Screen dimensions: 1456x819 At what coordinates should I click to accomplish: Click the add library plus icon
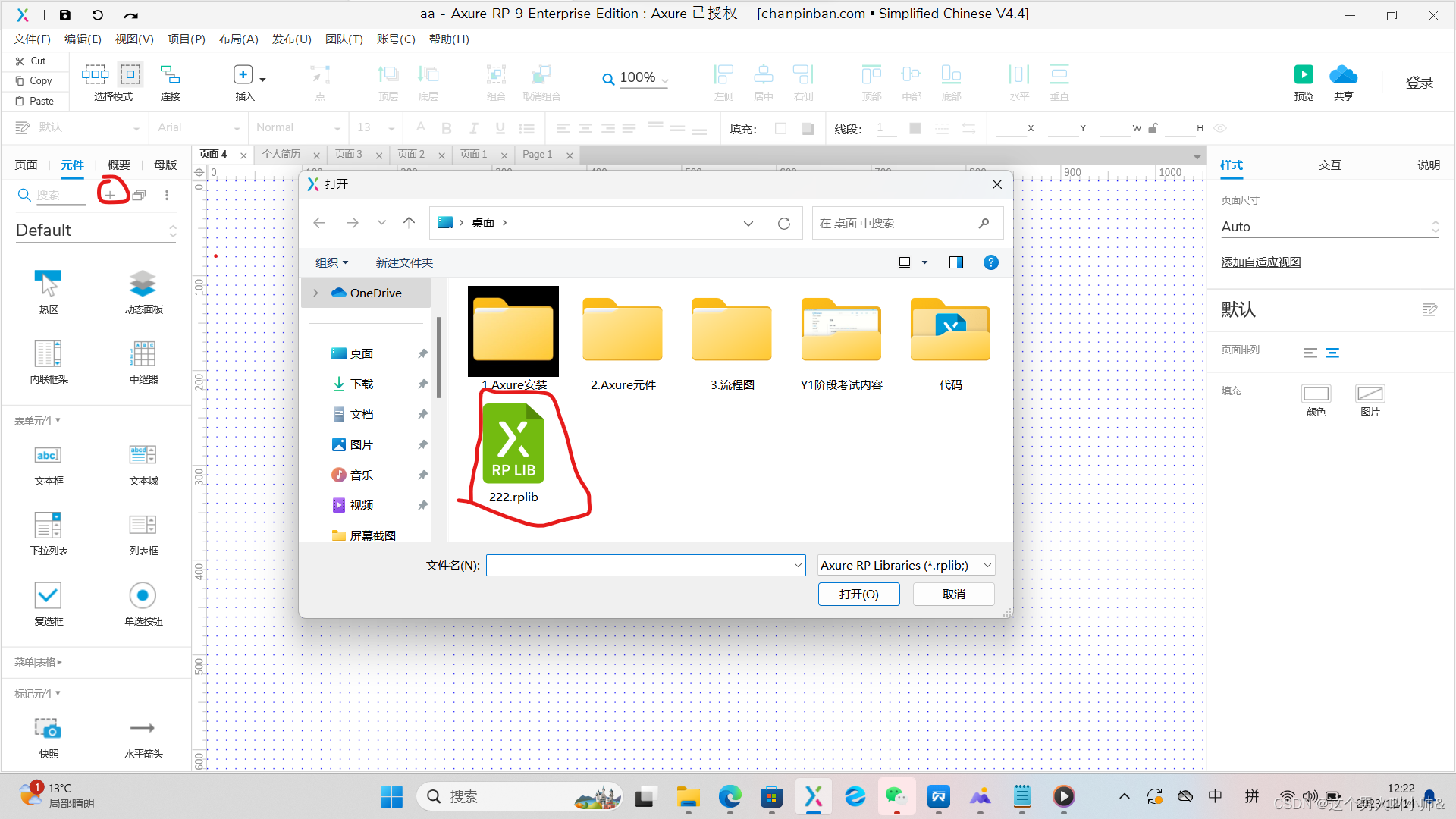click(111, 196)
